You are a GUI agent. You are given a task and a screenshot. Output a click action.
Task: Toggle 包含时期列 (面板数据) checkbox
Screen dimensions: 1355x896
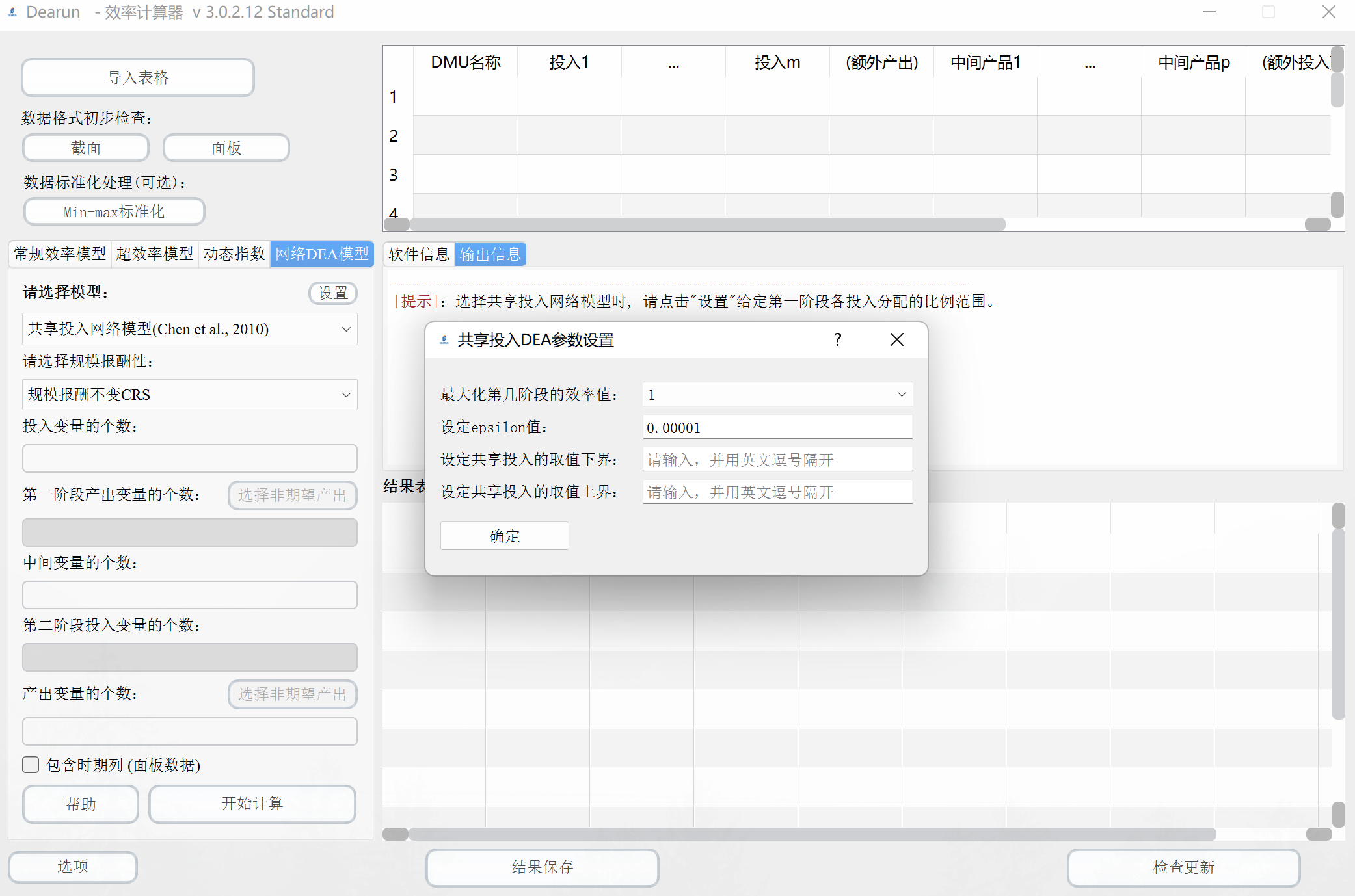coord(31,765)
